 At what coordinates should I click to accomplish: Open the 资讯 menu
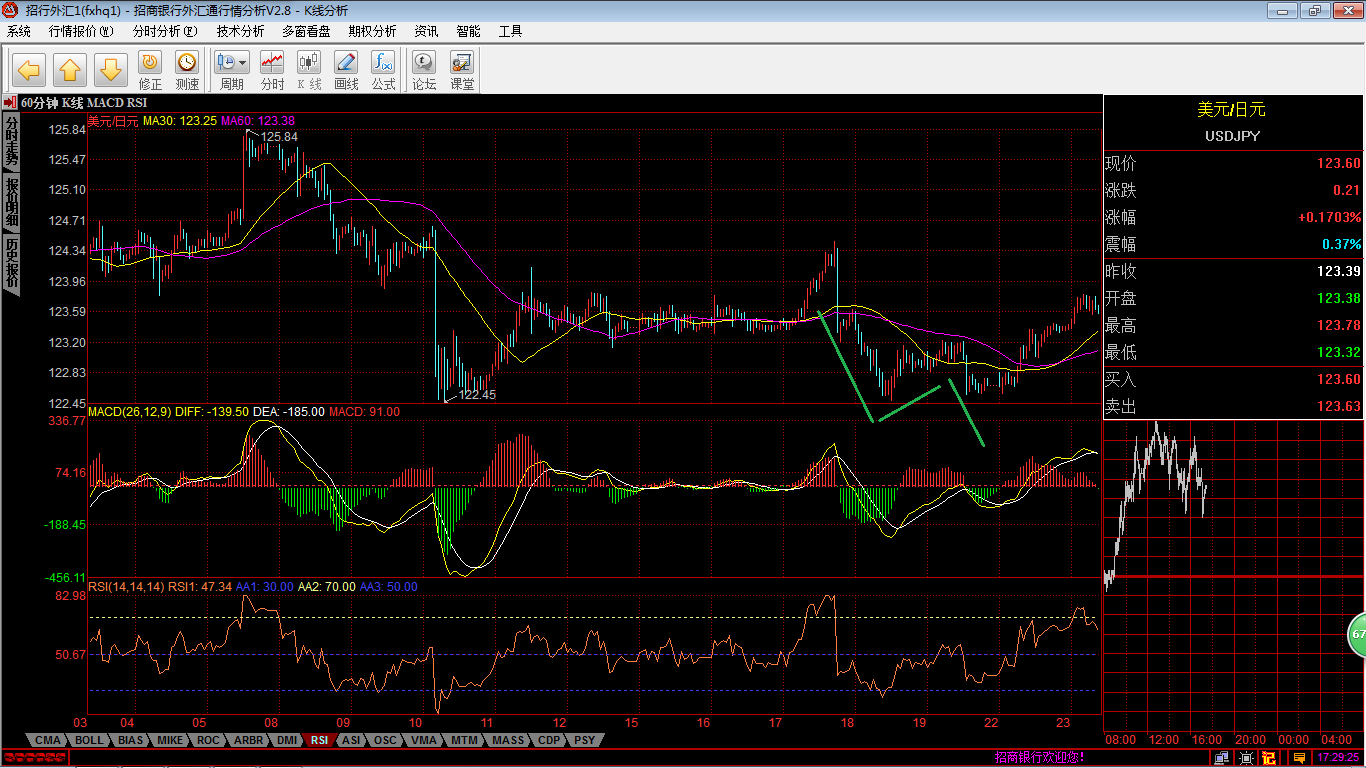coord(426,31)
